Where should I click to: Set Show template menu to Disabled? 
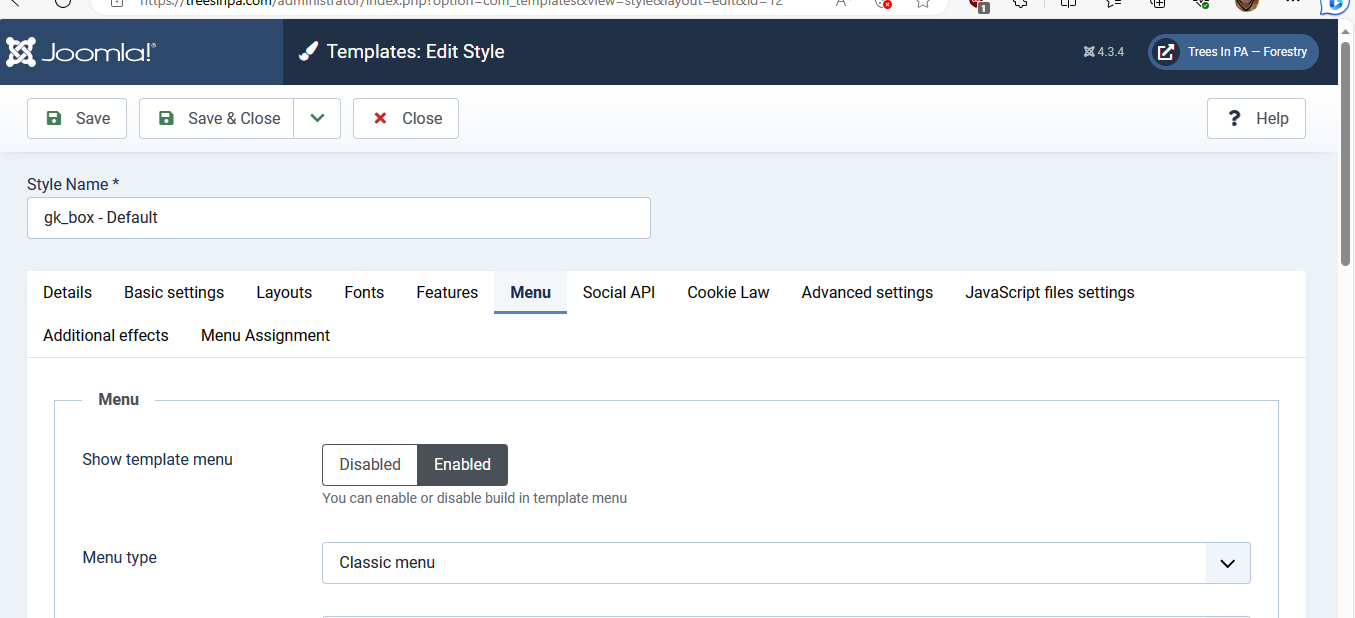coord(369,465)
